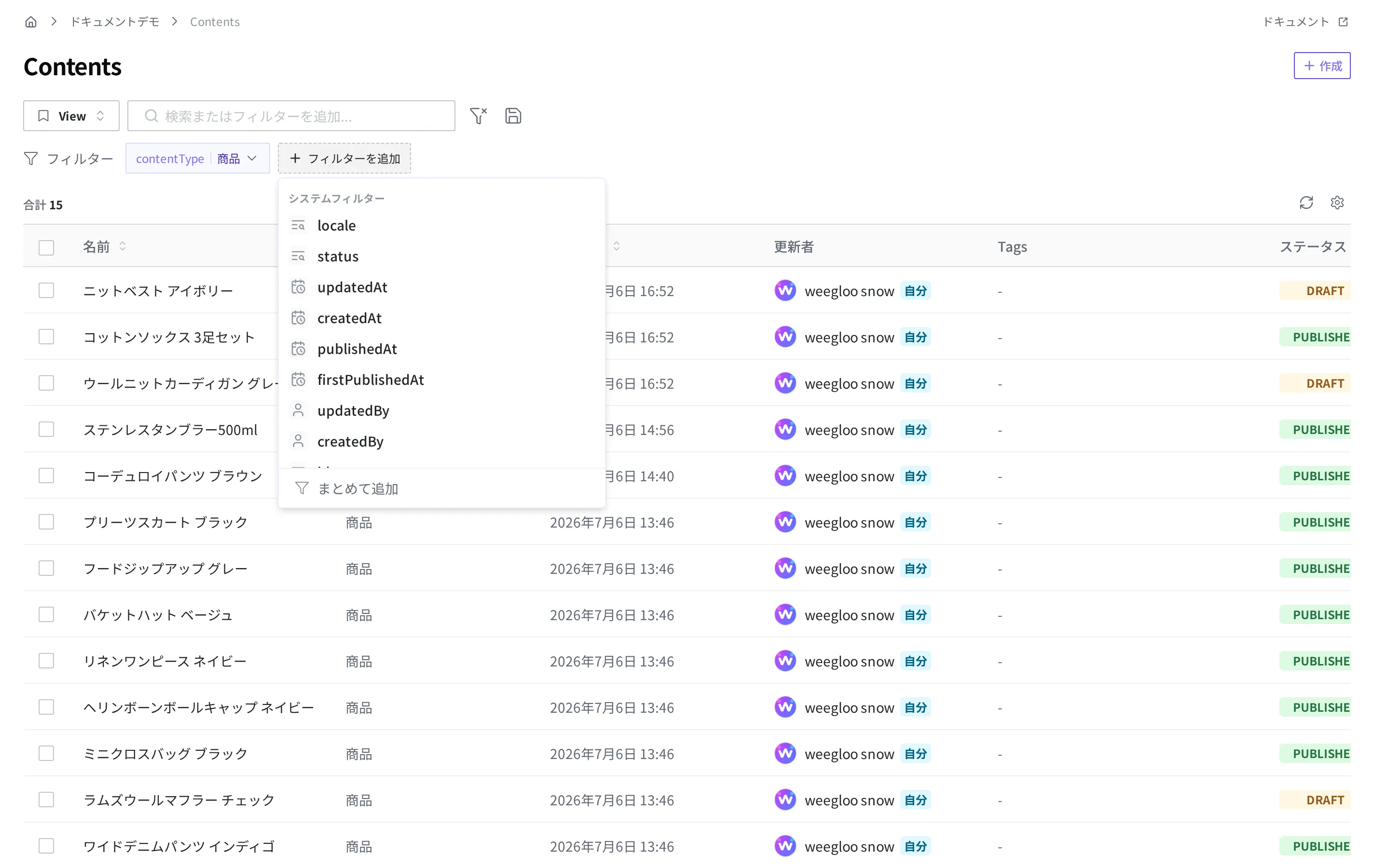Click the フィルターを追加 button
The height and width of the screenshot is (868, 1374).
(x=344, y=159)
